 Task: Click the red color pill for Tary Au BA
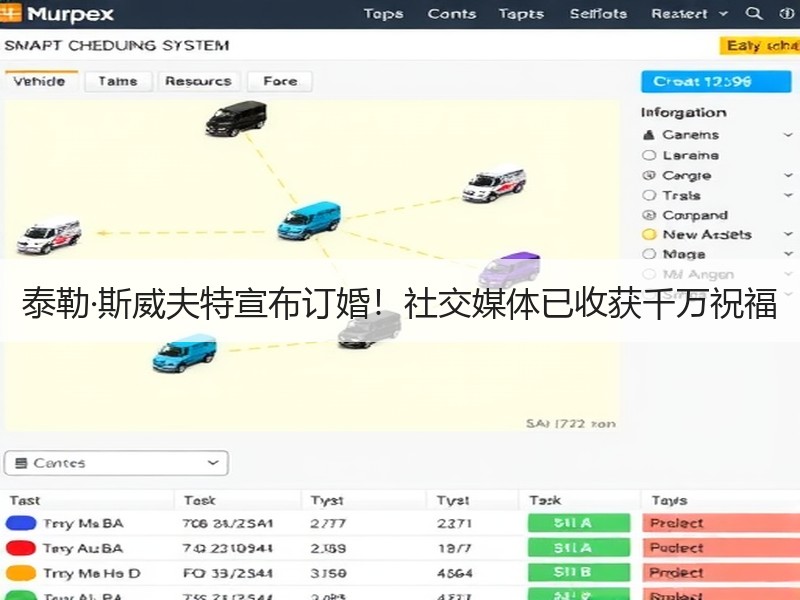(21, 548)
